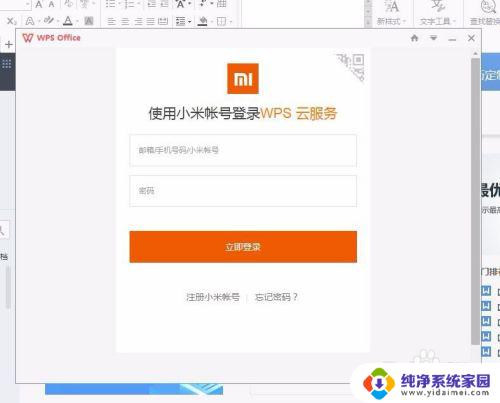Switch to QR code login
The width and height of the screenshot is (500, 403).
click(352, 66)
